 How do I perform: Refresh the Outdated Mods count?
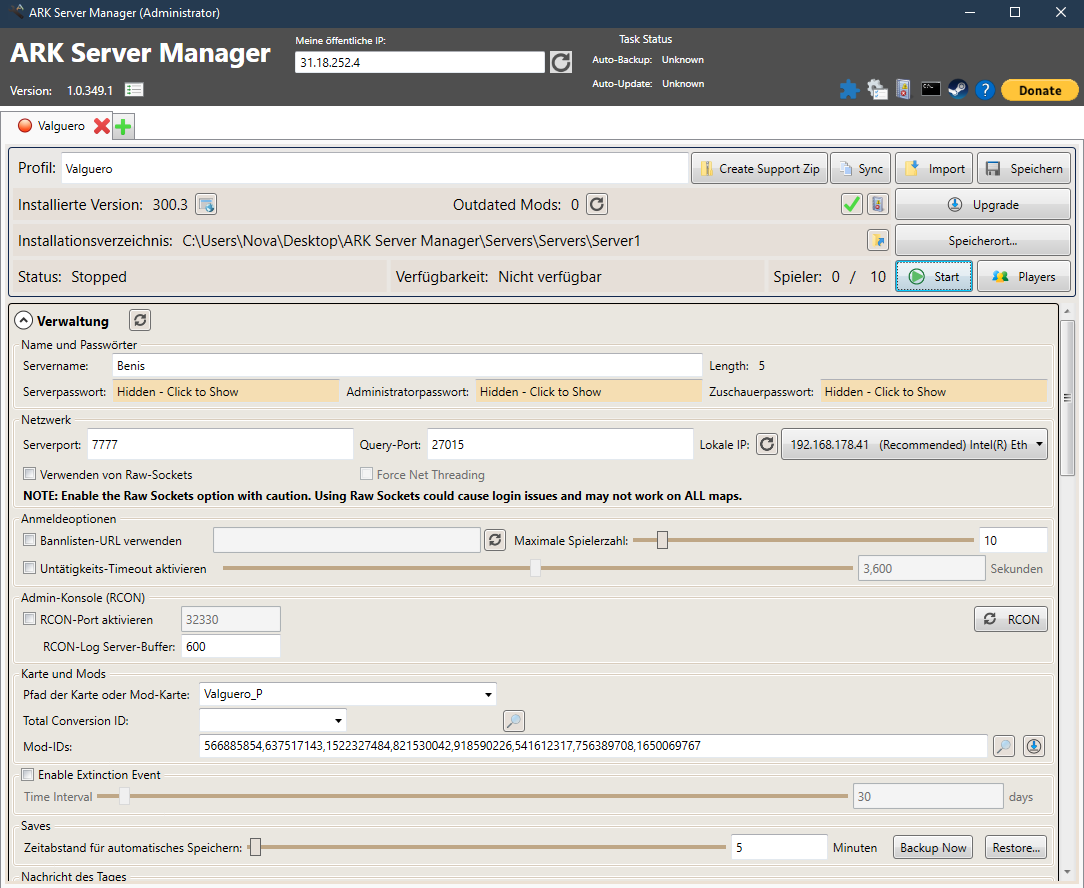click(x=596, y=205)
